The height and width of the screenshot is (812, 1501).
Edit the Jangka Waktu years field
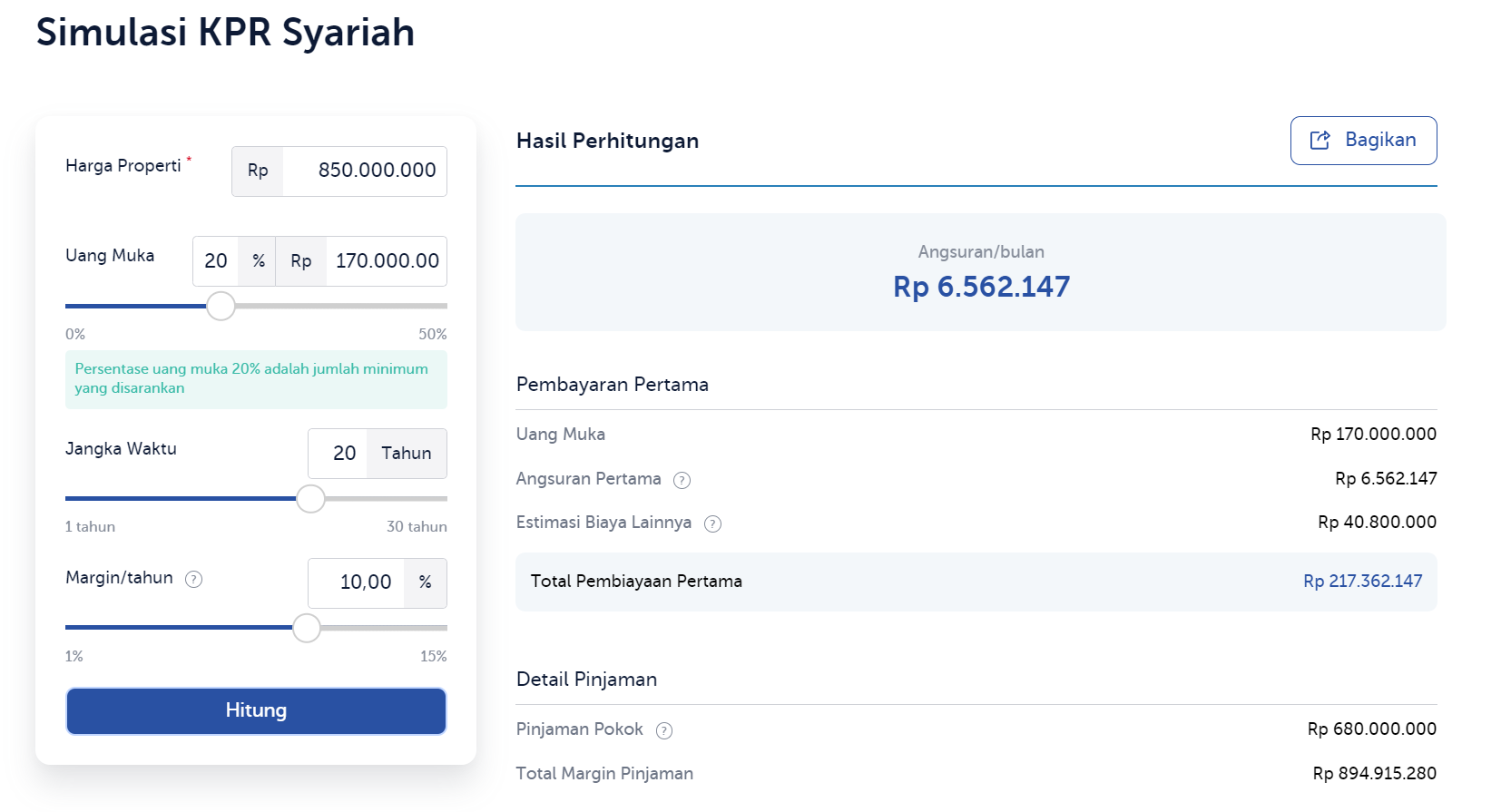pos(338,454)
